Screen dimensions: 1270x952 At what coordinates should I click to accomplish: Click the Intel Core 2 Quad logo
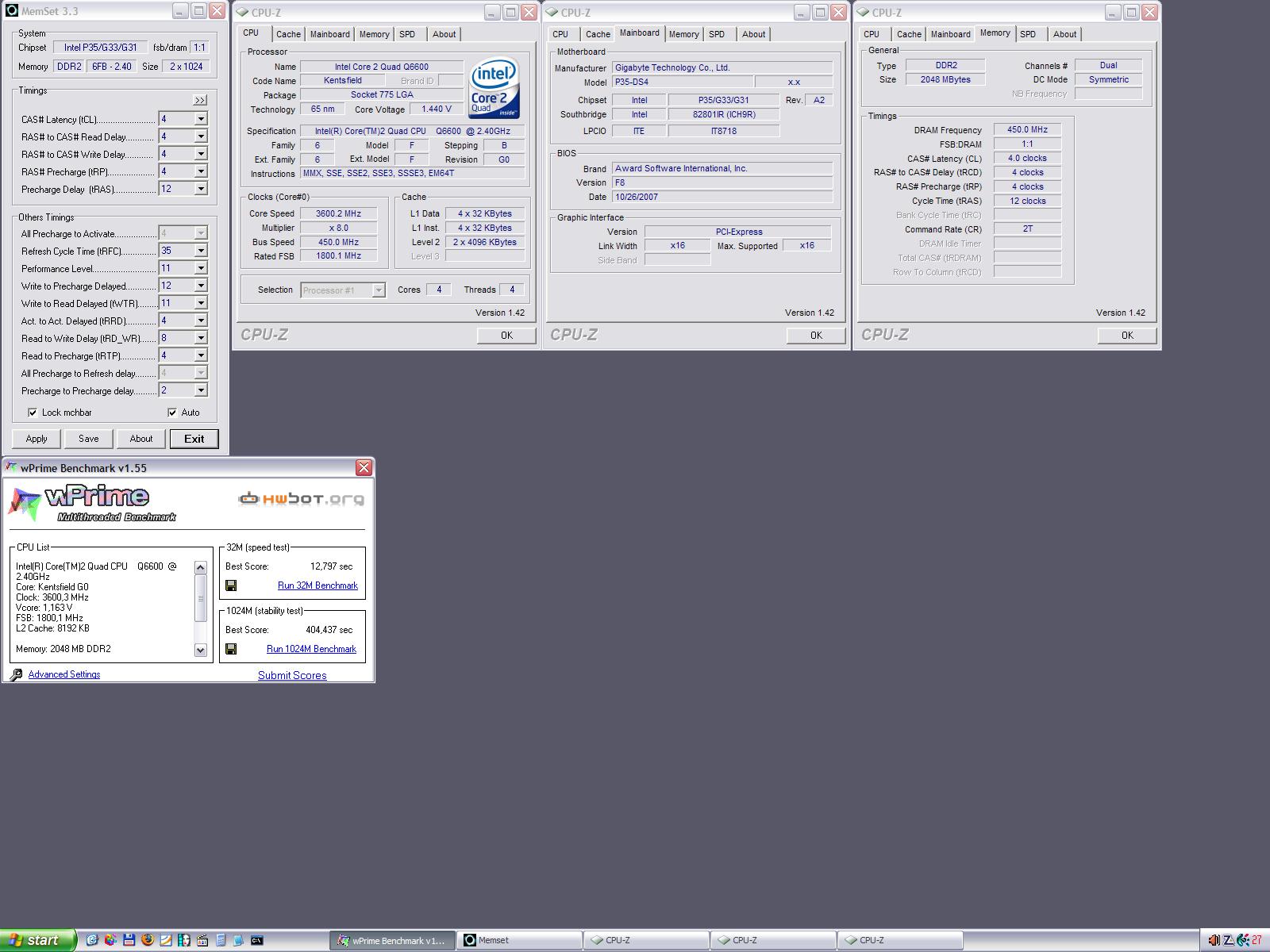[x=495, y=87]
